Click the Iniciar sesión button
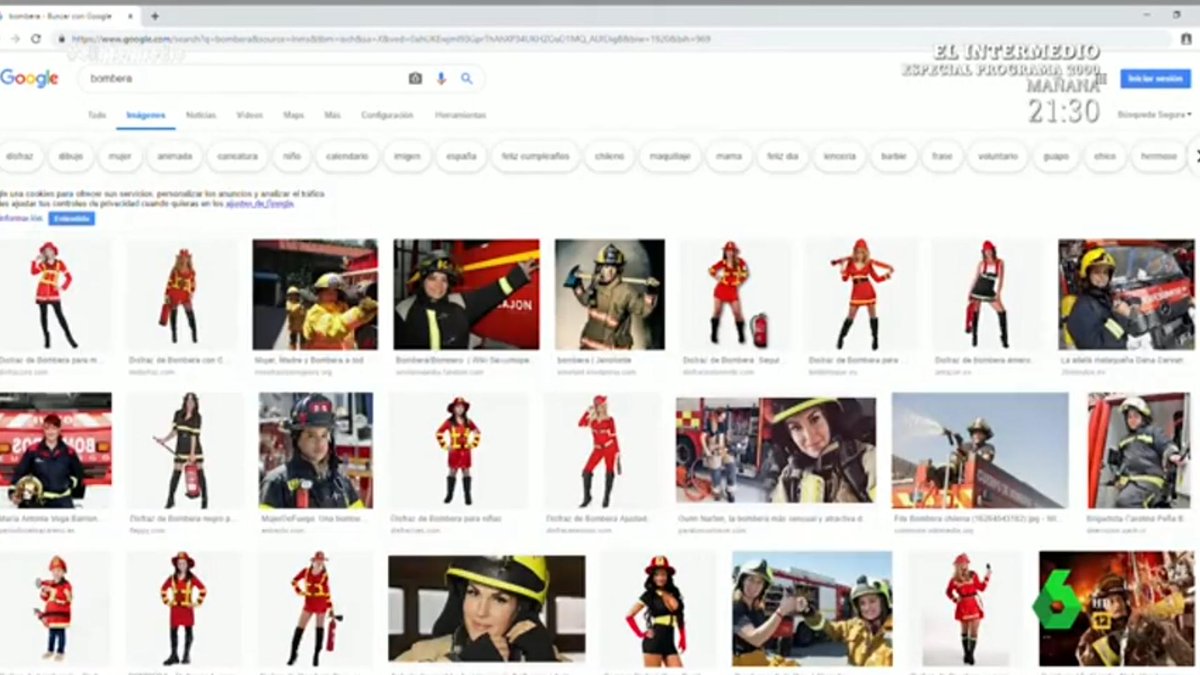 click(x=1155, y=78)
